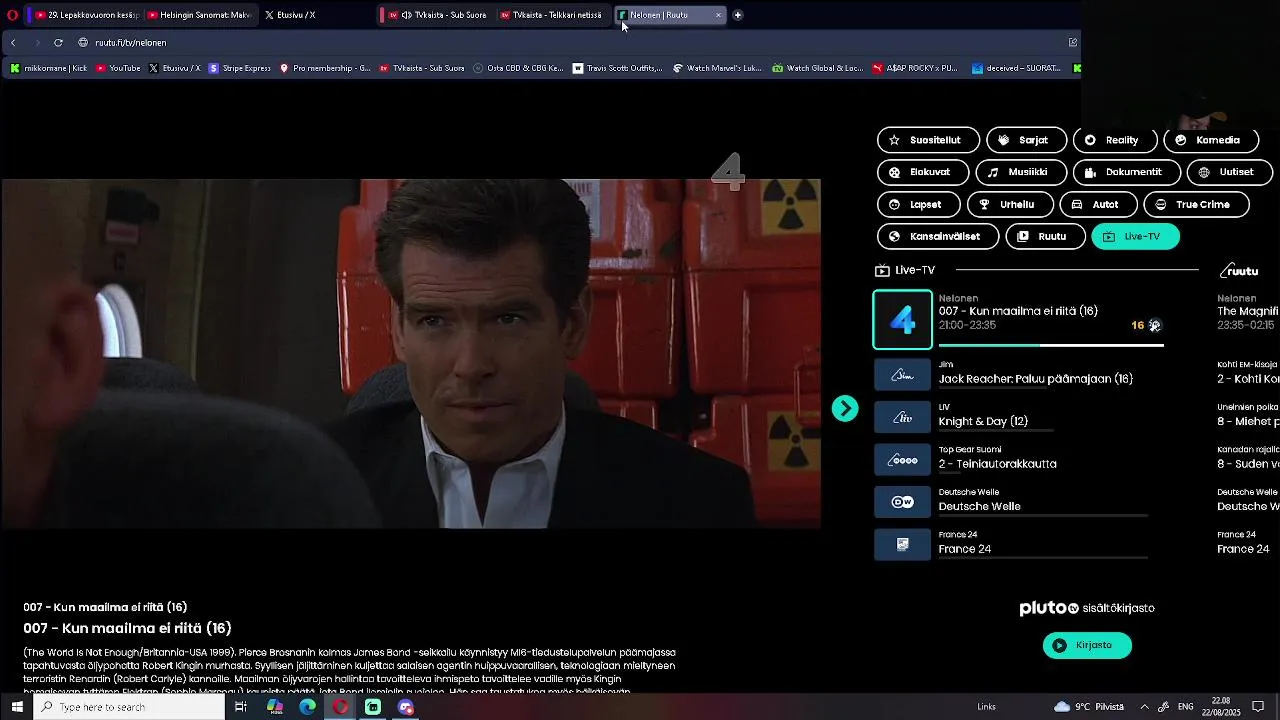The image size is (1280, 720).
Task: Show hidden system tray icons
Action: [1144, 707]
